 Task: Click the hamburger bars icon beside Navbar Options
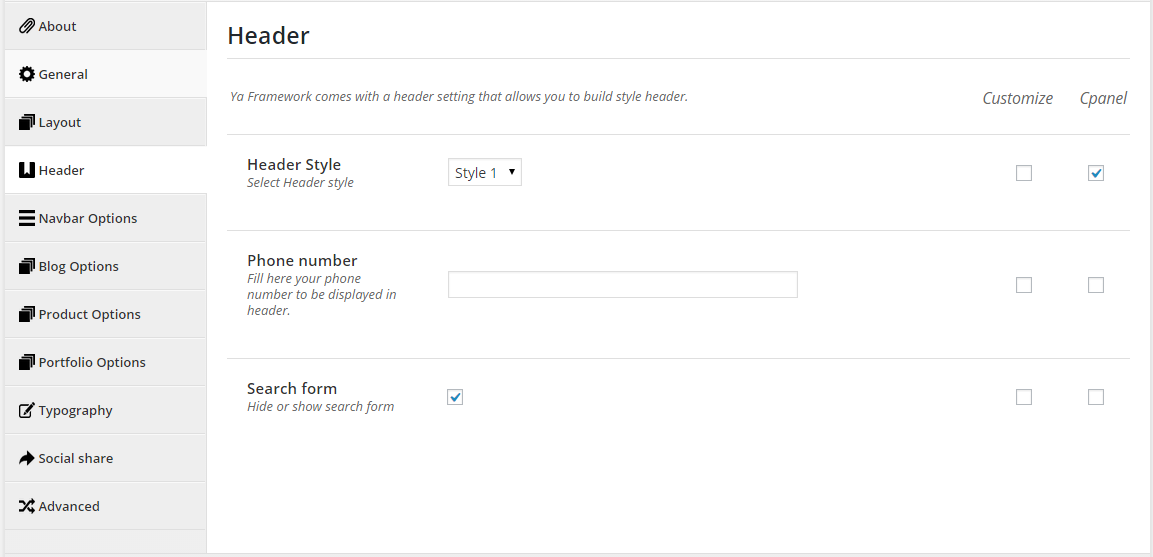(26, 219)
